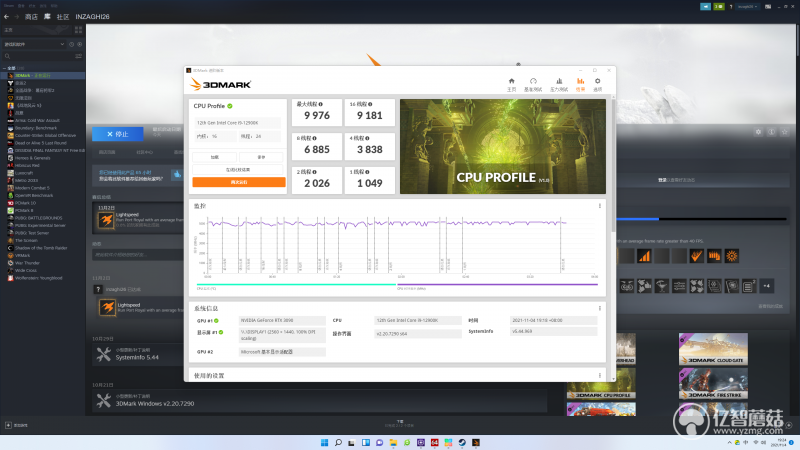800x450 pixels.
Task: Open the Steam game settings gear icon
Action: click(x=758, y=132)
